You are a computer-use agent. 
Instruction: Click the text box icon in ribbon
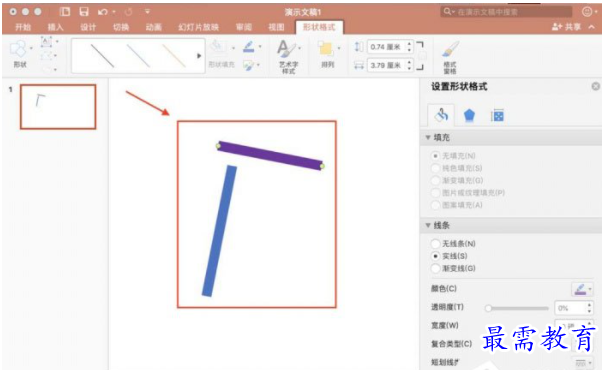(46, 42)
